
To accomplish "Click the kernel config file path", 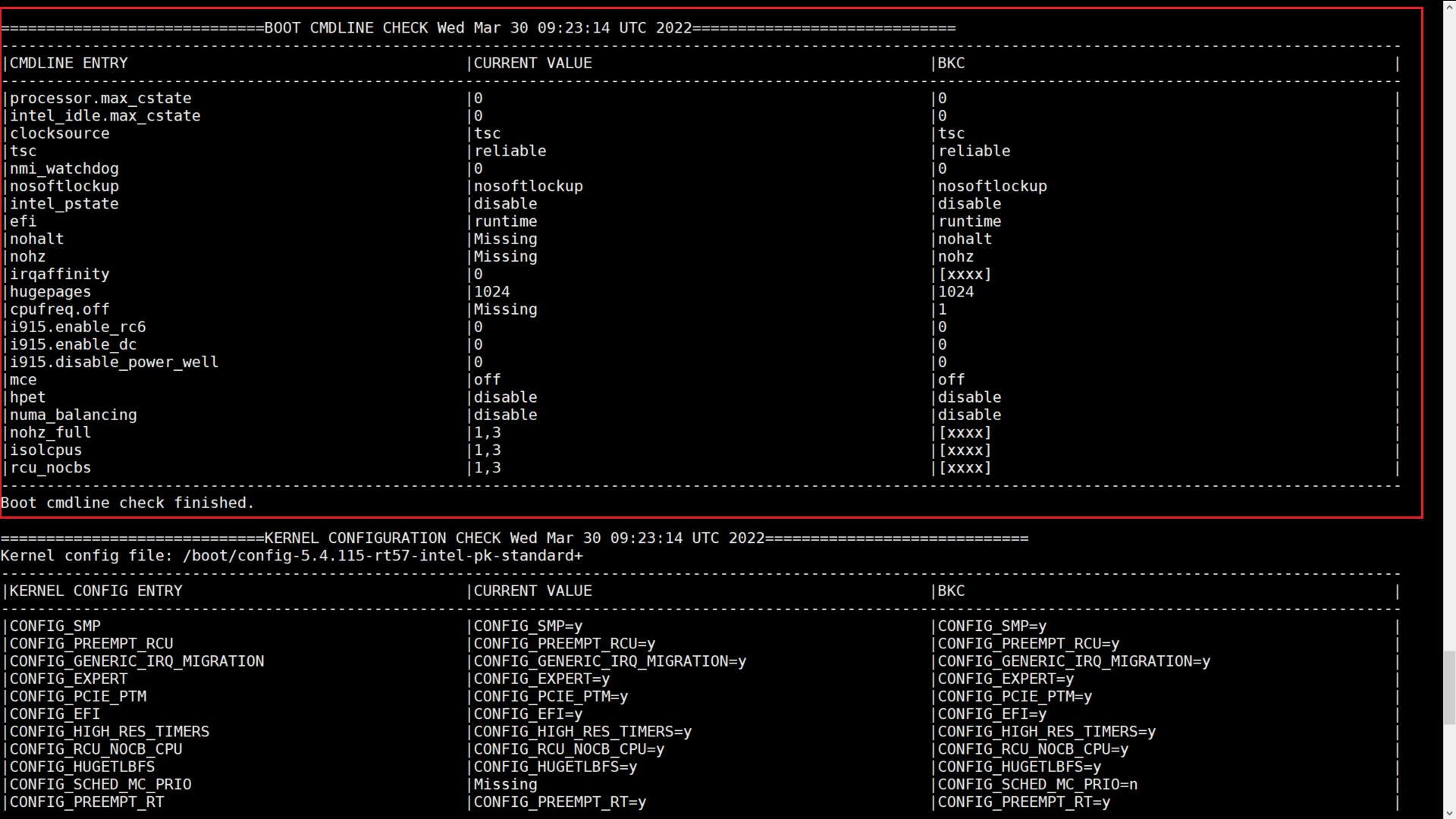I will coord(382,556).
